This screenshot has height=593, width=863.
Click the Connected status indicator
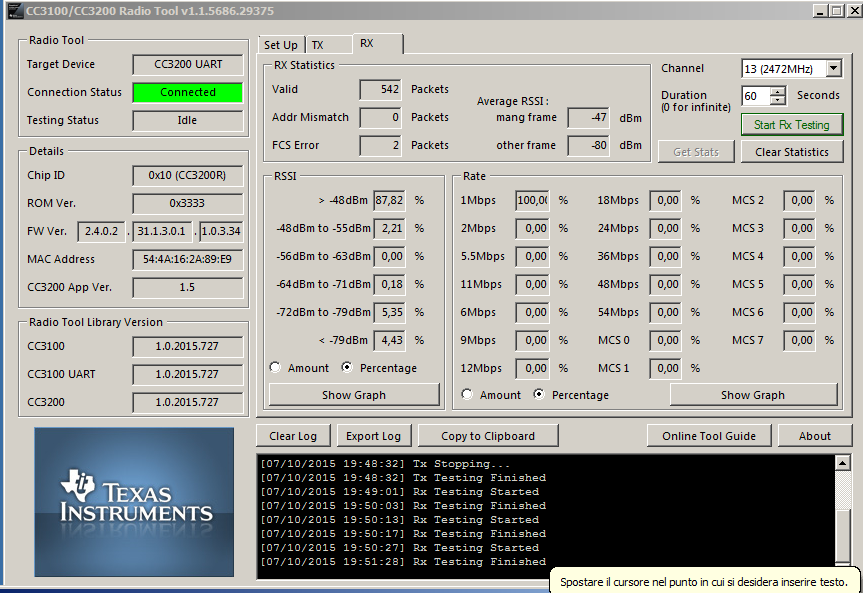click(188, 92)
